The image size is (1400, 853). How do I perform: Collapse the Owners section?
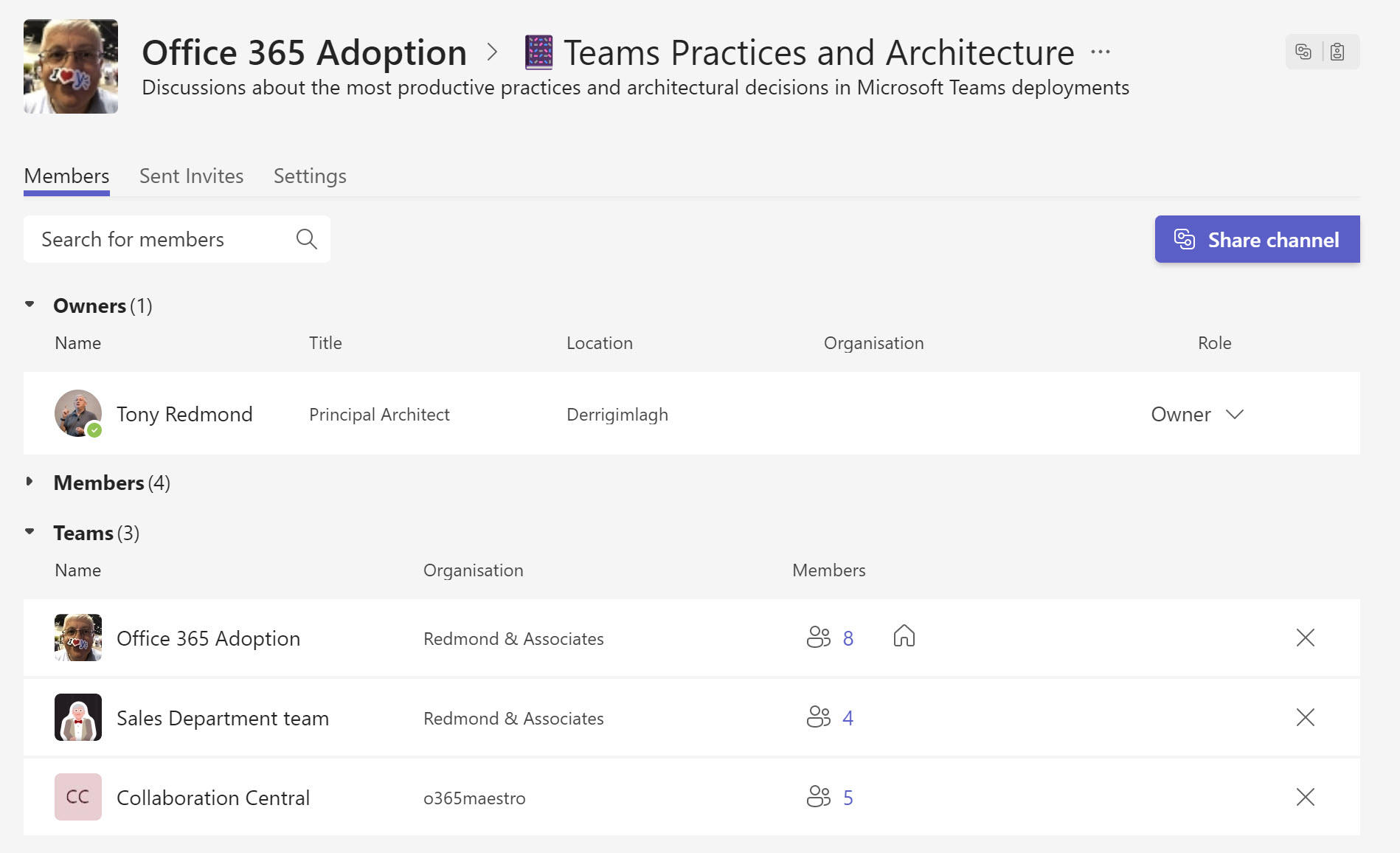[30, 305]
